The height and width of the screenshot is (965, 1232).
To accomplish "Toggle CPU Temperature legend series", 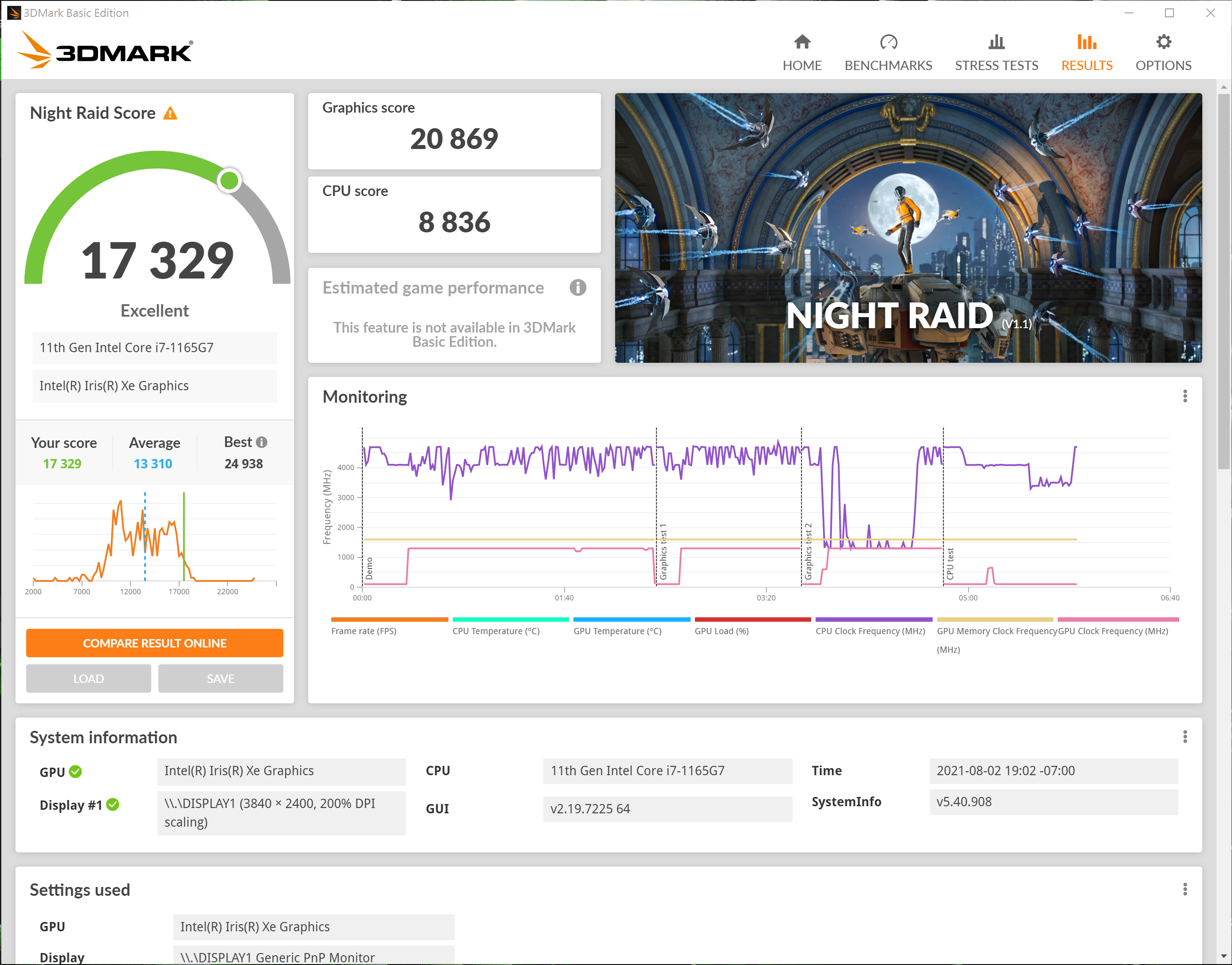I will tap(496, 631).
